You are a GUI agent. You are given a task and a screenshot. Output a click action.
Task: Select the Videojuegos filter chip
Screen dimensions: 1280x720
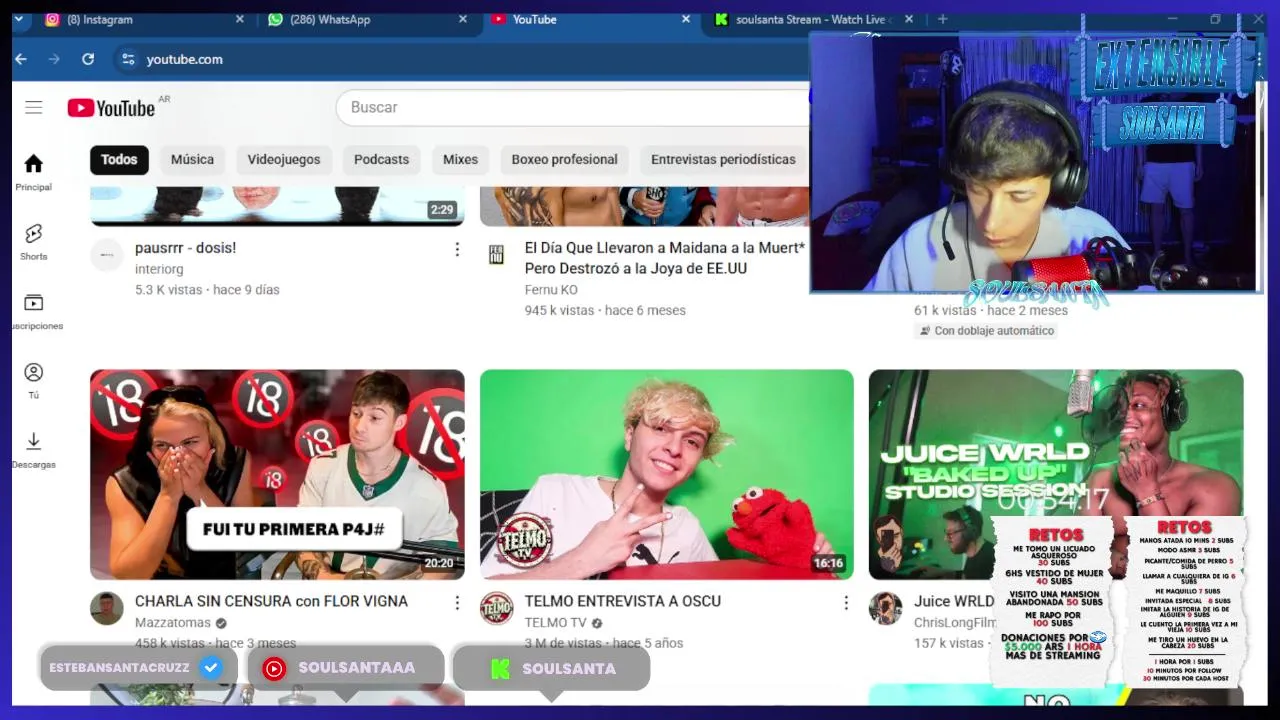[284, 160]
